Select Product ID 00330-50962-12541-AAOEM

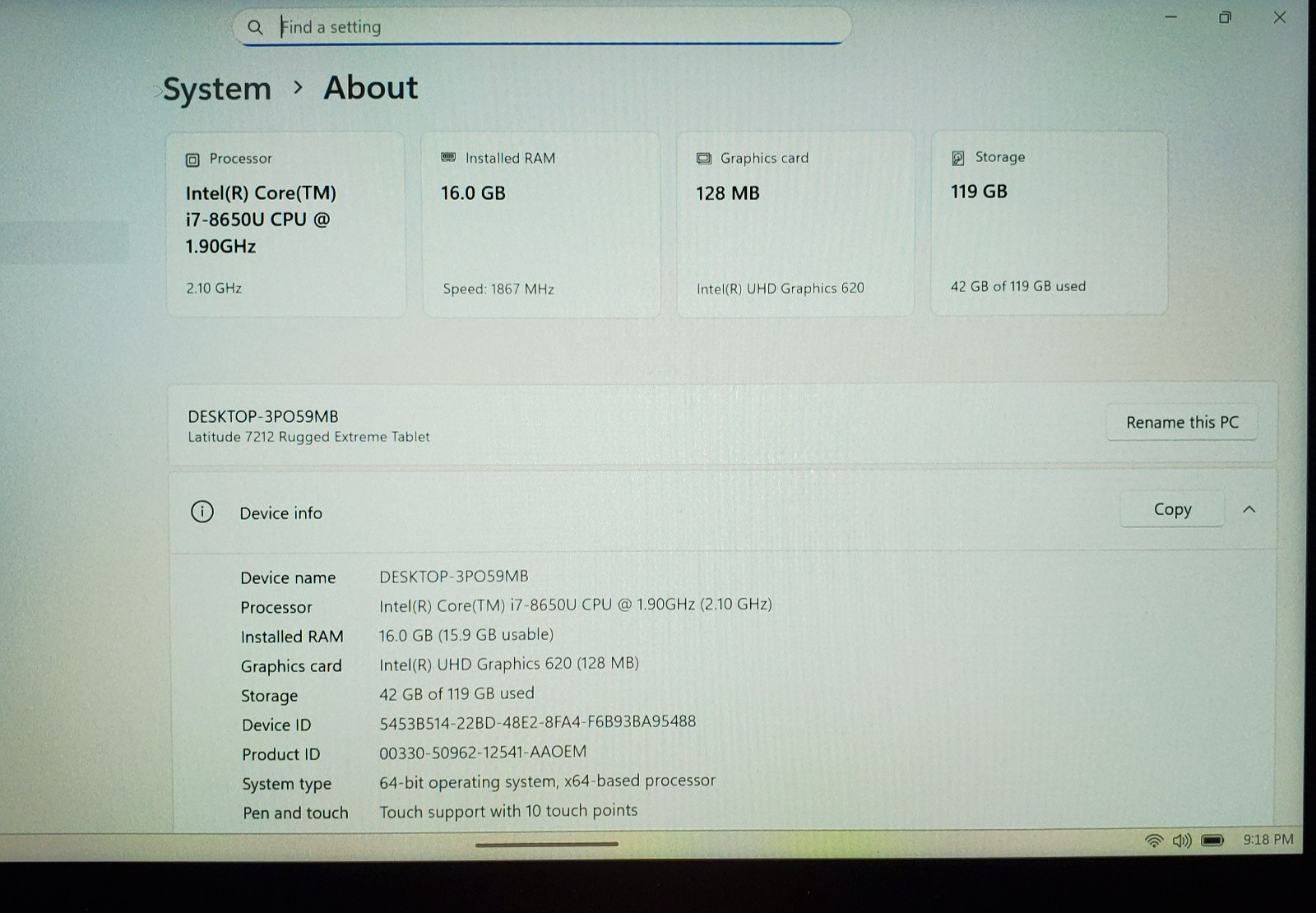[x=483, y=751]
